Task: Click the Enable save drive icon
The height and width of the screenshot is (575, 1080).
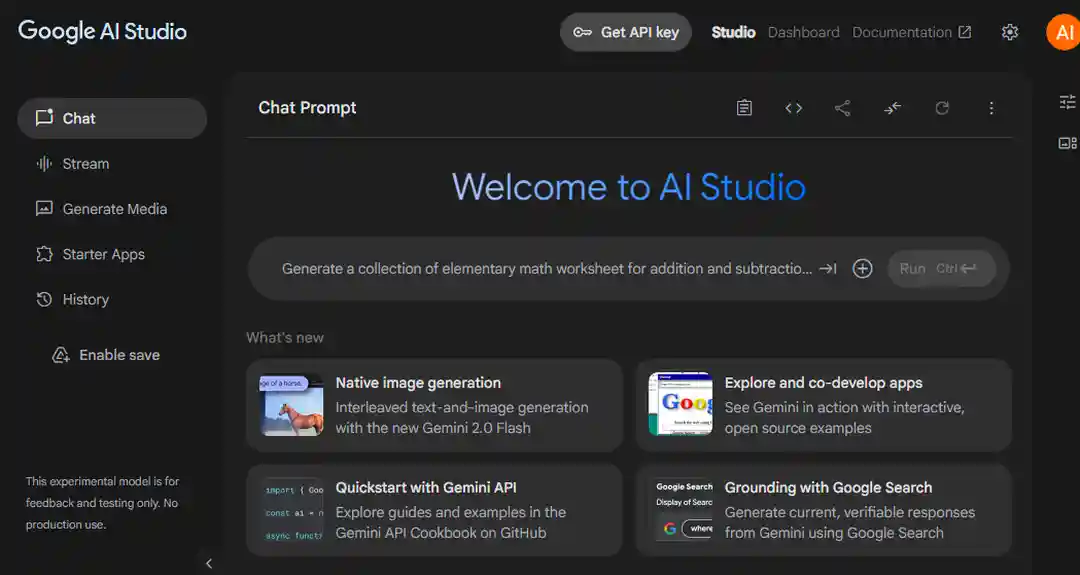Action: (61, 355)
